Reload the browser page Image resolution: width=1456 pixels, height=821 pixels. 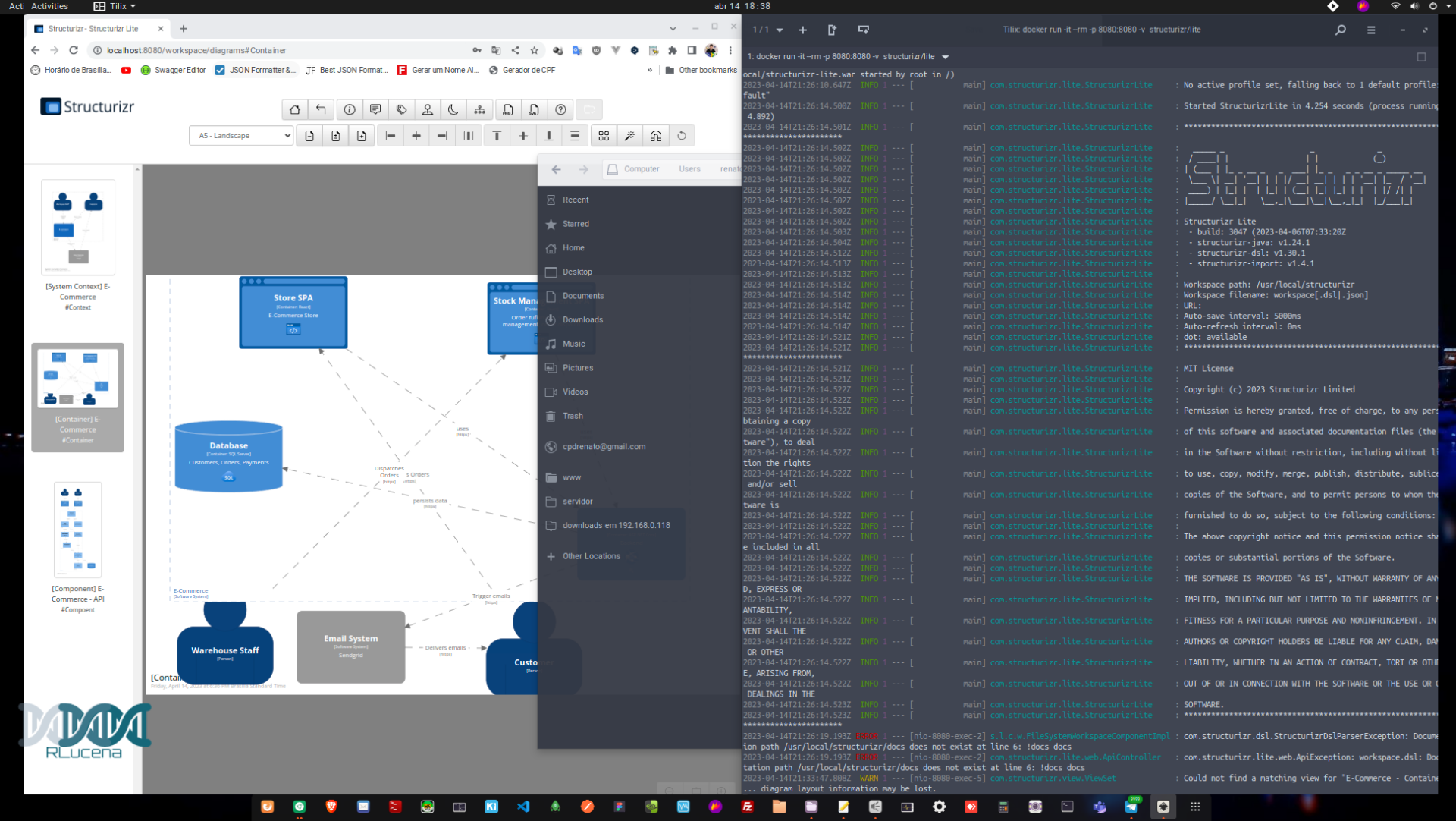[74, 50]
